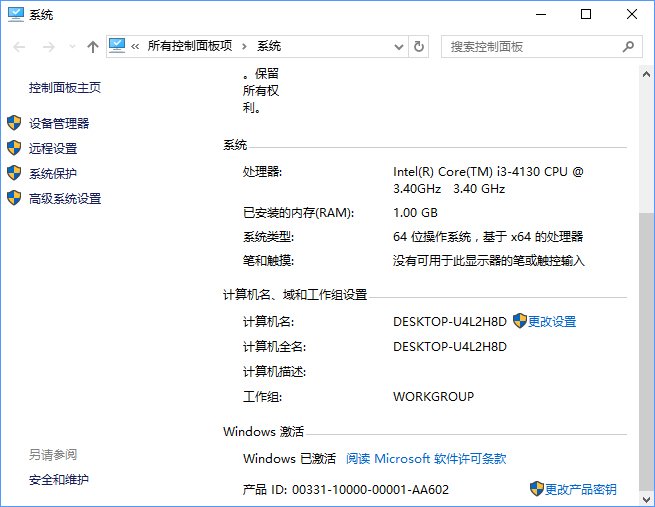Expand the address bar history dropdown
655x507 pixels.
398,46
